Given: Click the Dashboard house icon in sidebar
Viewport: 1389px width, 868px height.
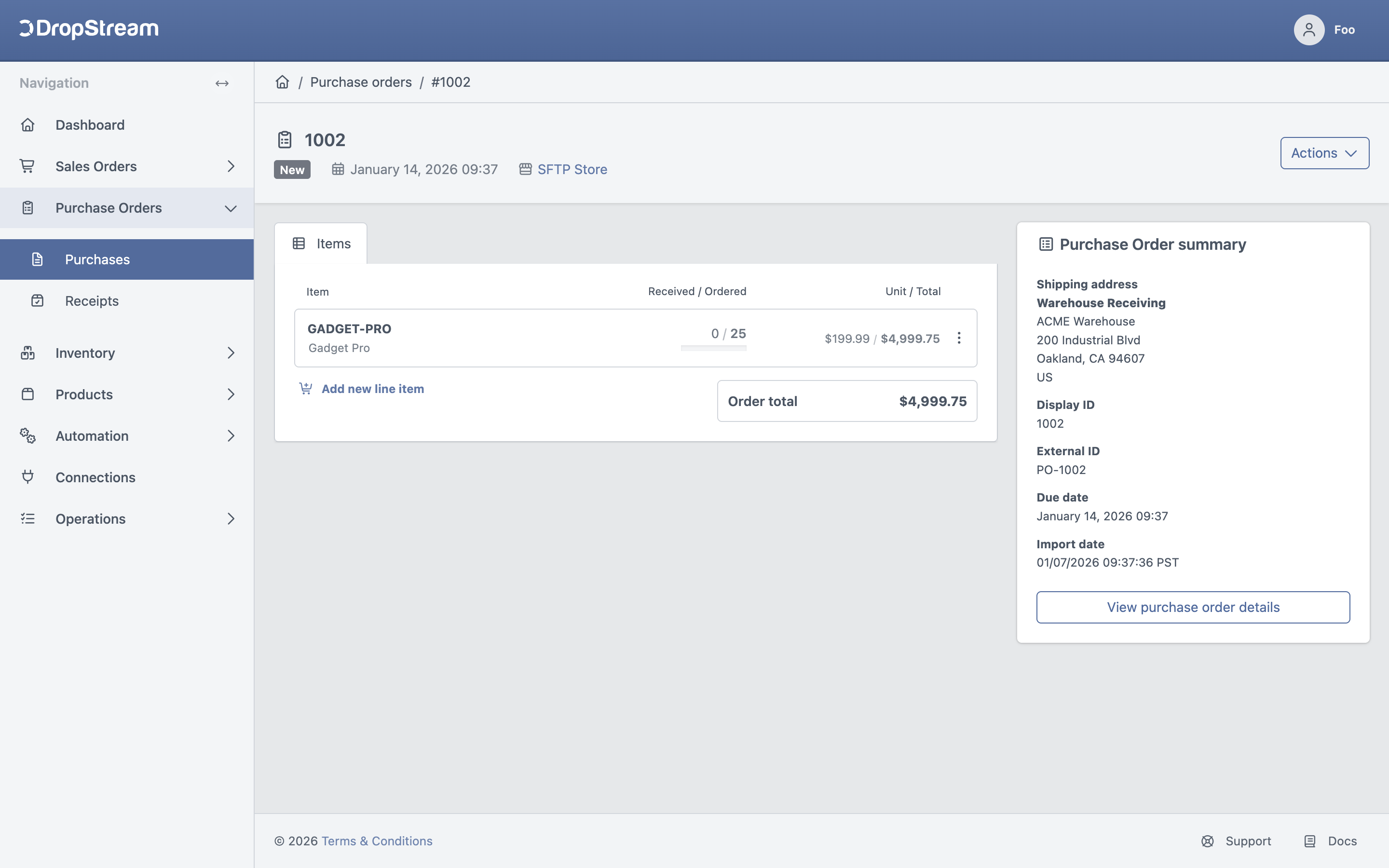Looking at the screenshot, I should [27, 124].
